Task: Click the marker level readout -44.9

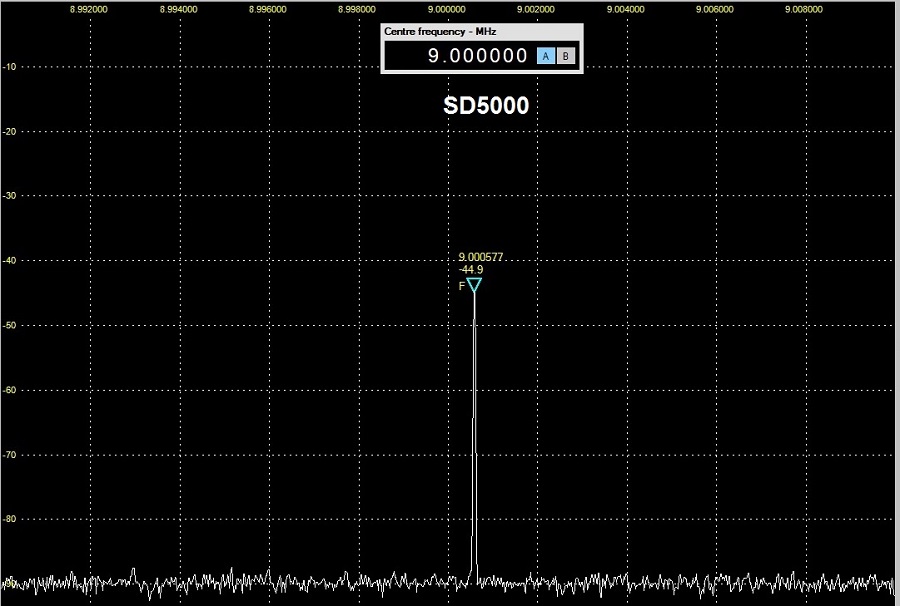Action: click(471, 269)
